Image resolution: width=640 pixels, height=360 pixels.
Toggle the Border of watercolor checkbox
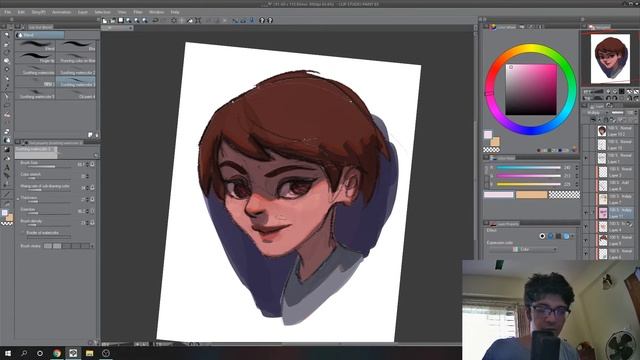[x=23, y=233]
